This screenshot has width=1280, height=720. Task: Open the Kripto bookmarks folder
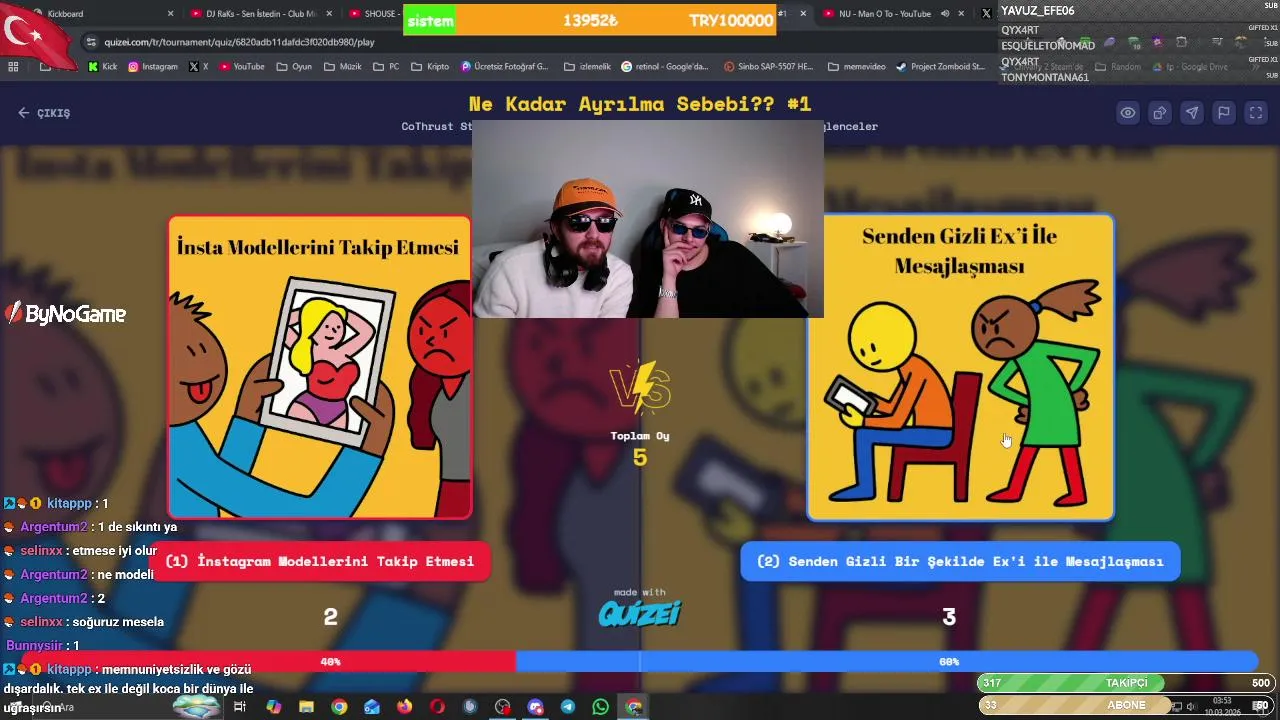430,67
